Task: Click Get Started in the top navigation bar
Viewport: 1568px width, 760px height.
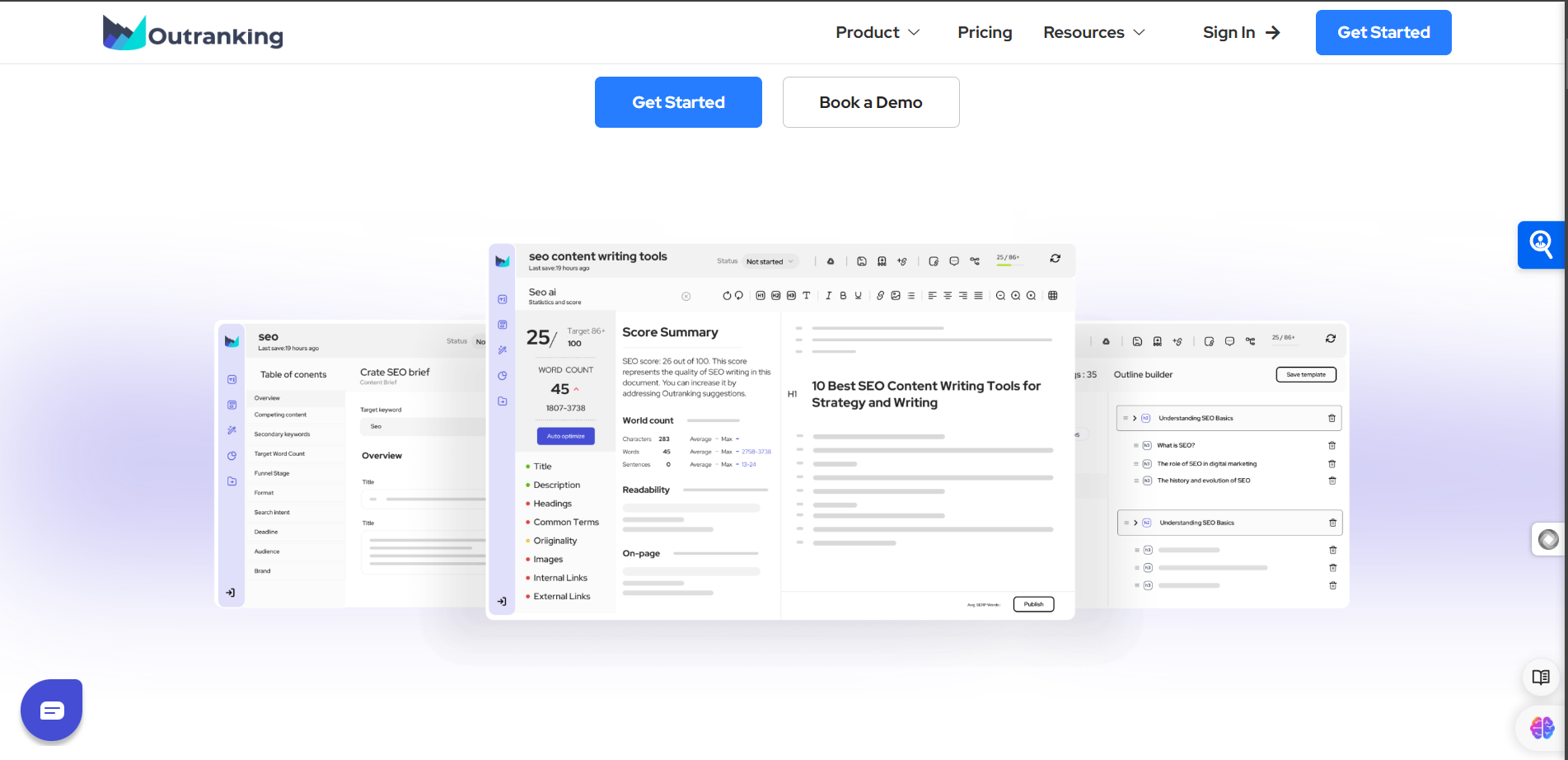Action: pos(1383,32)
